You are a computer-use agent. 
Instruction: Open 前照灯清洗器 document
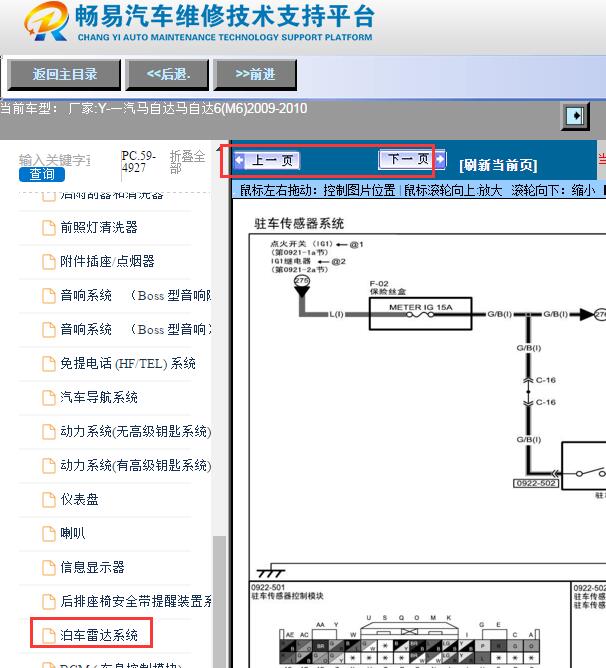pos(99,227)
